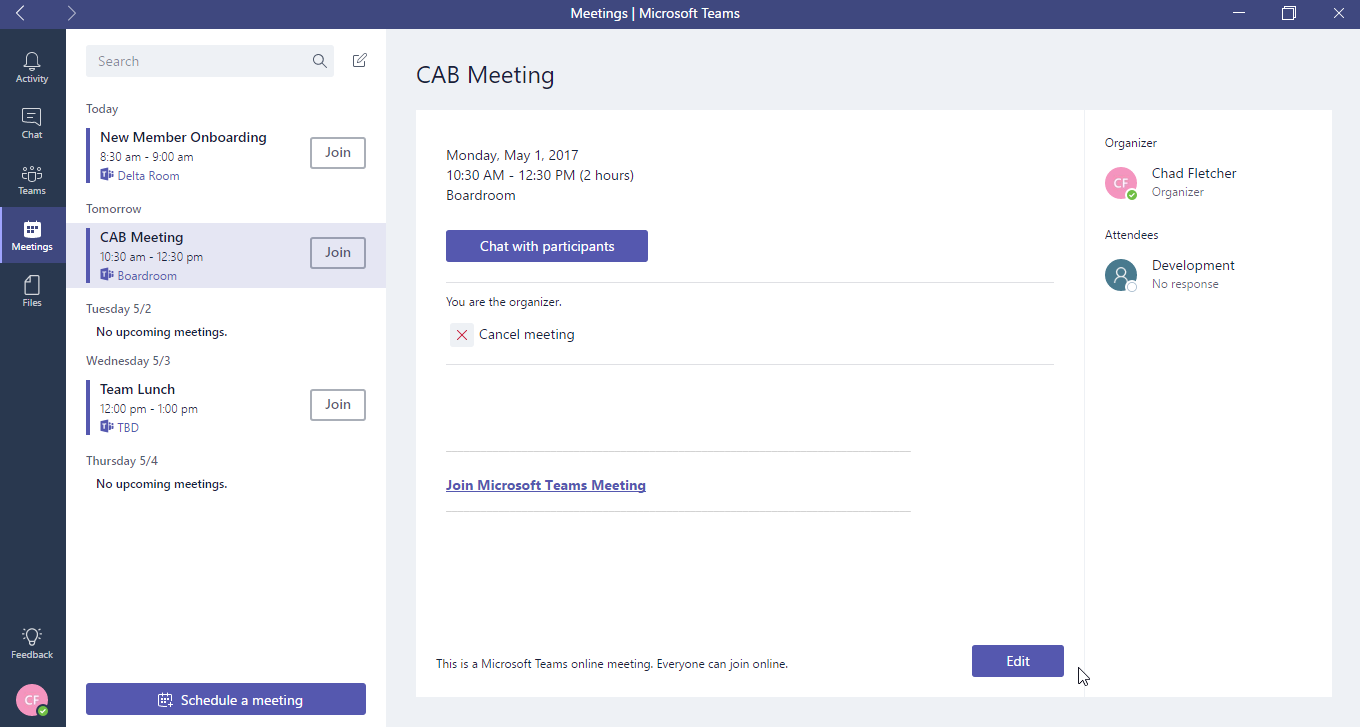Click the 10:30 AM - 12:30 PM (2 hours) text

click(x=540, y=175)
